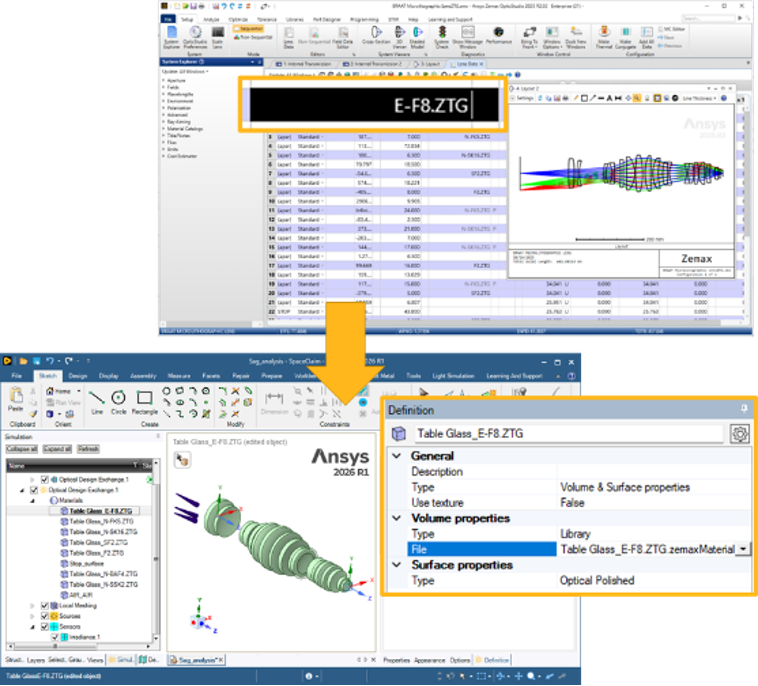Click Make Conjugate configuration tool

click(626, 37)
